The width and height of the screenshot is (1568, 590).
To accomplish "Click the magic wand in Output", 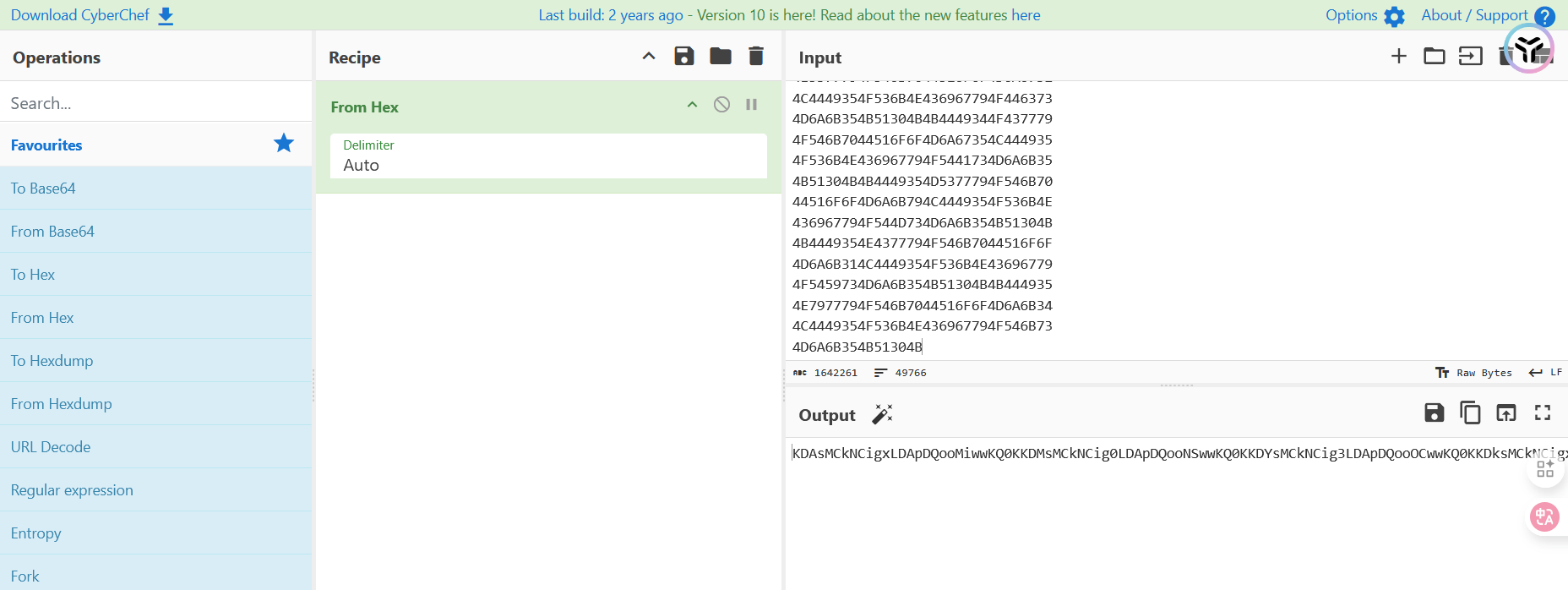I will (882, 414).
